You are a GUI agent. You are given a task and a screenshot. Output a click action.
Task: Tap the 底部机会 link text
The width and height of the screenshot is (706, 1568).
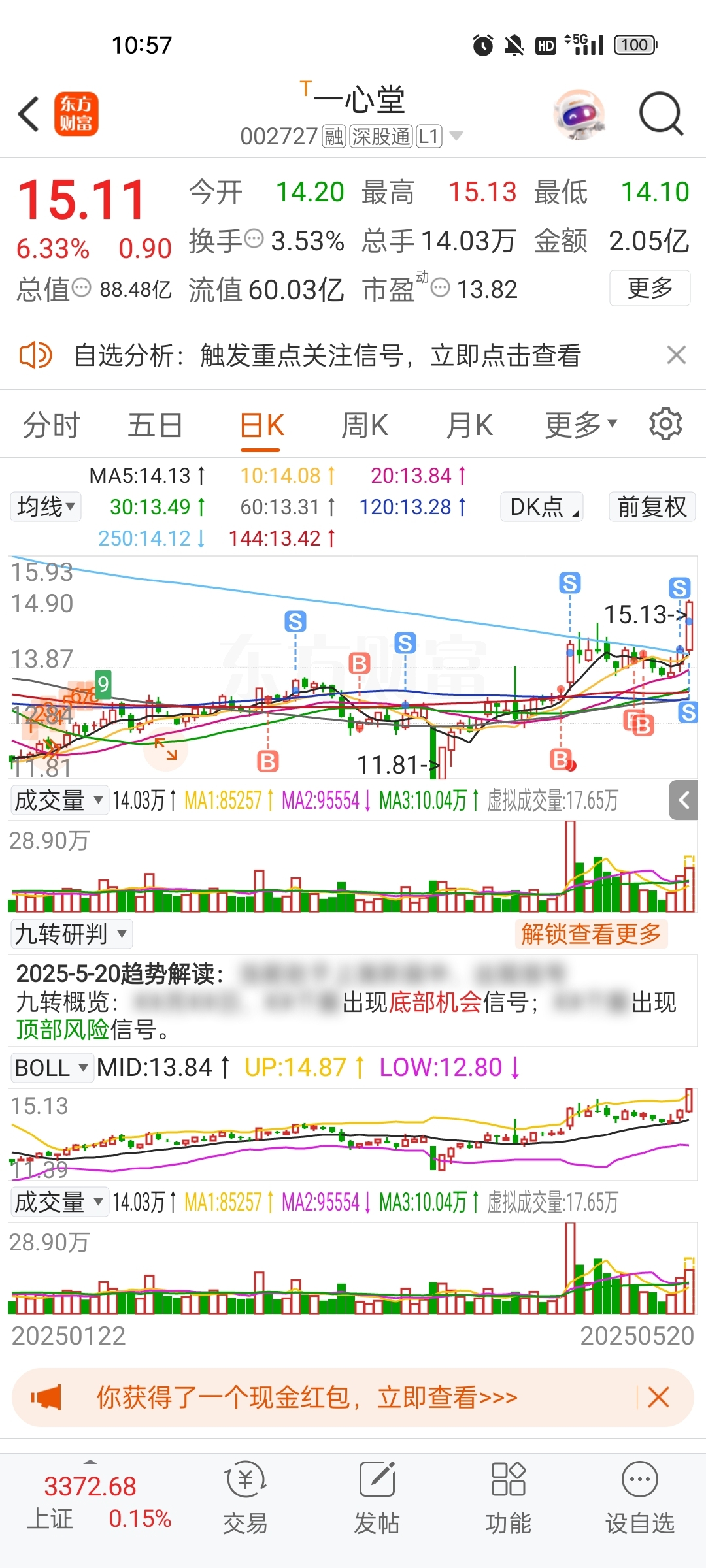pyautogui.click(x=435, y=1002)
